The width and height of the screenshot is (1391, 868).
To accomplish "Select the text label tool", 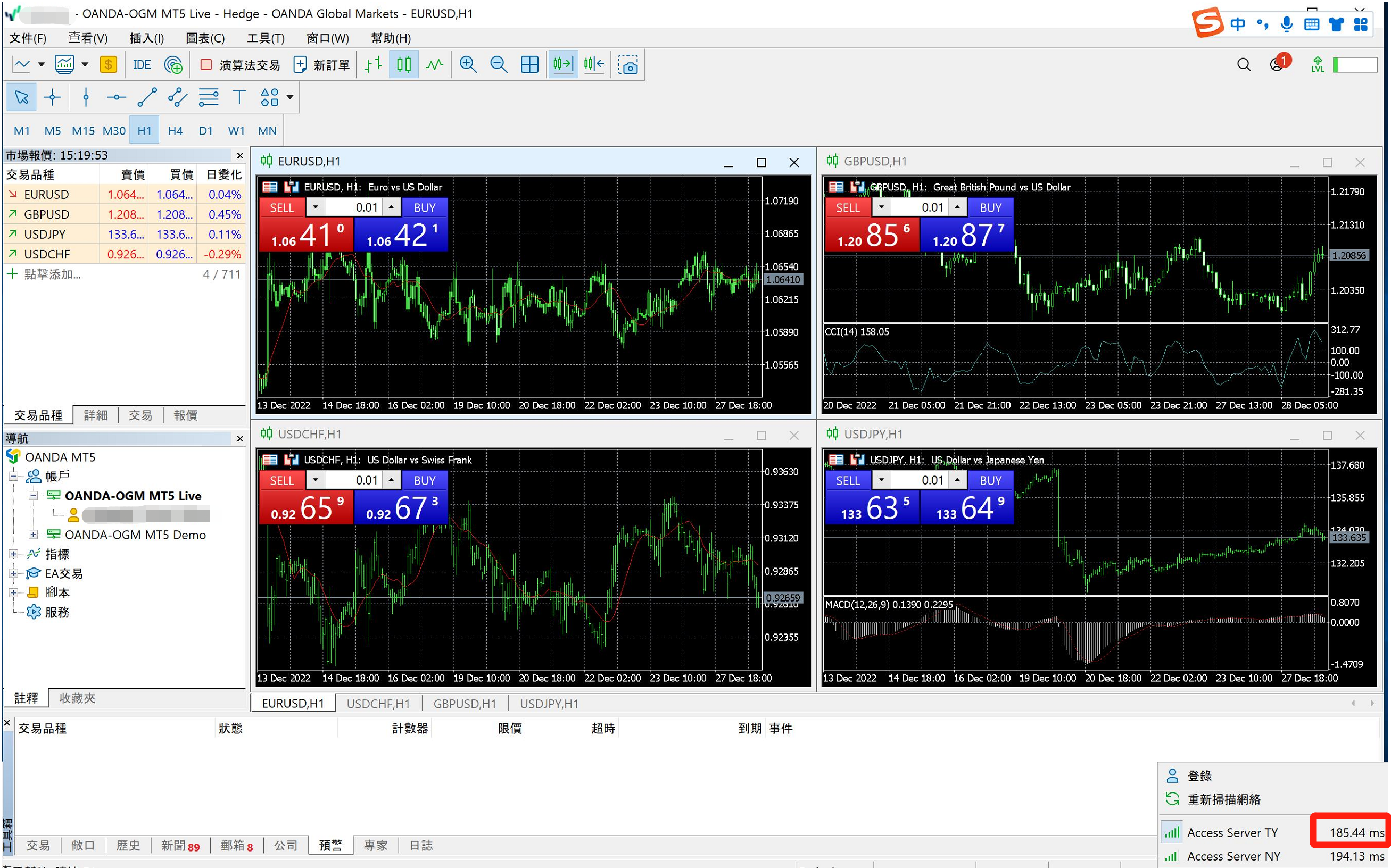I will [239, 97].
